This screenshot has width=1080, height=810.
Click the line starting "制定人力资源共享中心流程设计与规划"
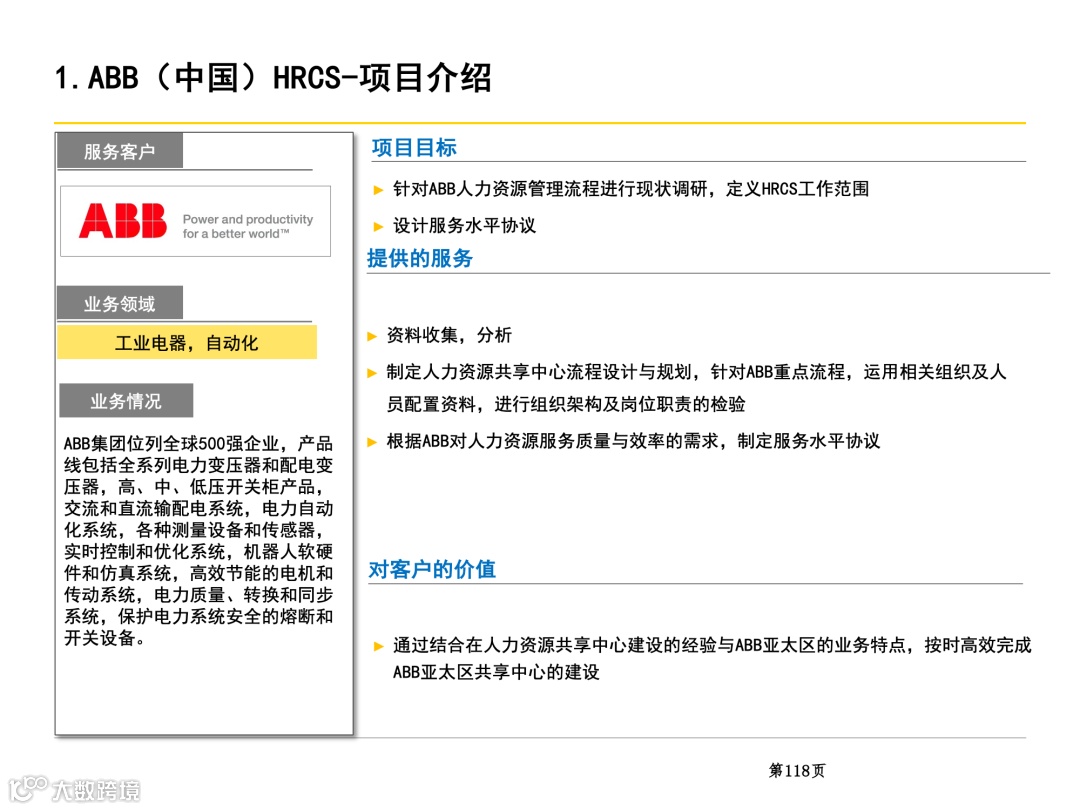pyautogui.click(x=696, y=372)
